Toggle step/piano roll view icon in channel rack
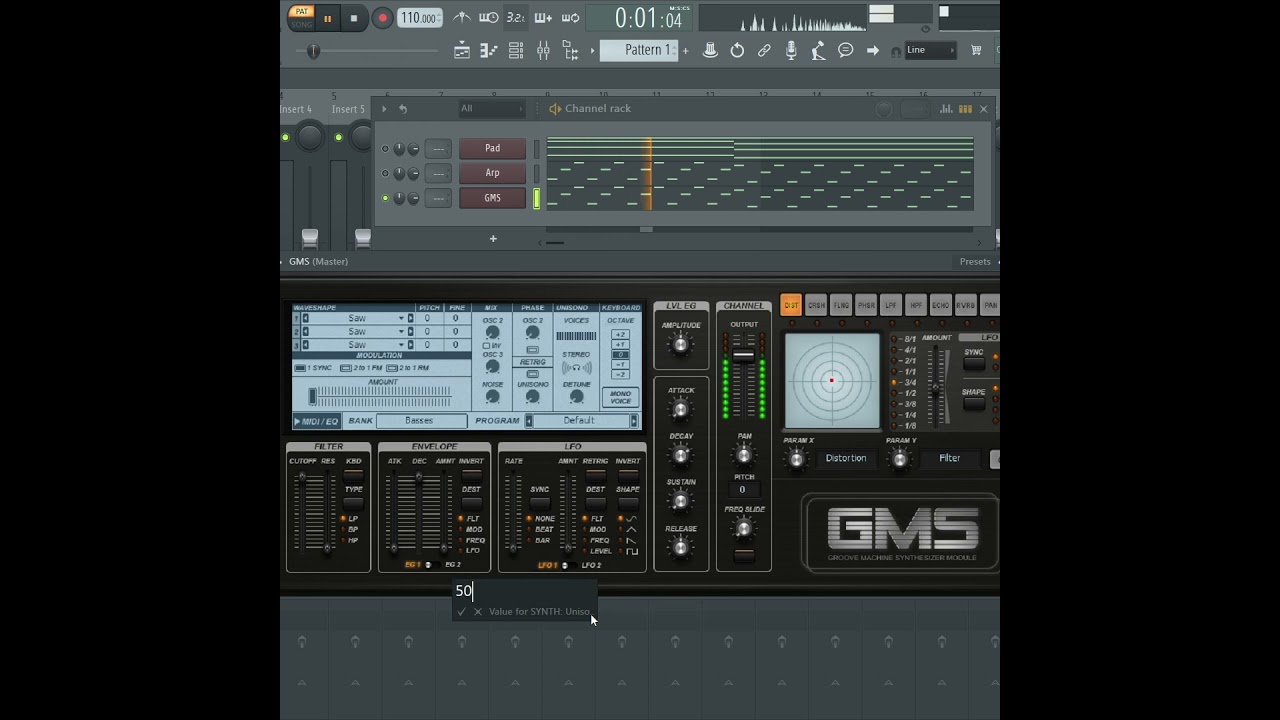This screenshot has height=720, width=1280. pos(965,109)
